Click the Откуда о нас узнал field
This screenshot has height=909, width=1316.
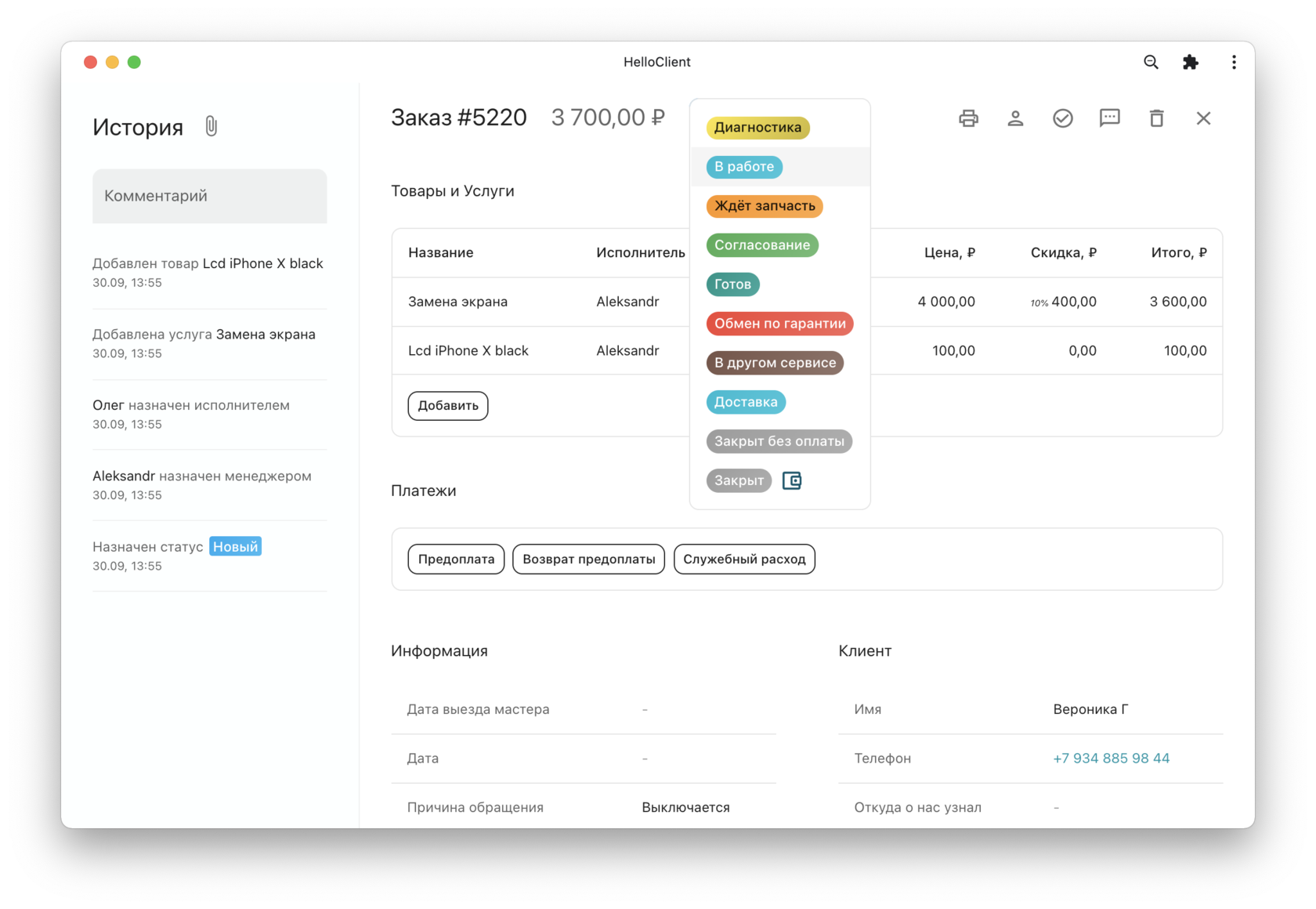(x=1030, y=807)
